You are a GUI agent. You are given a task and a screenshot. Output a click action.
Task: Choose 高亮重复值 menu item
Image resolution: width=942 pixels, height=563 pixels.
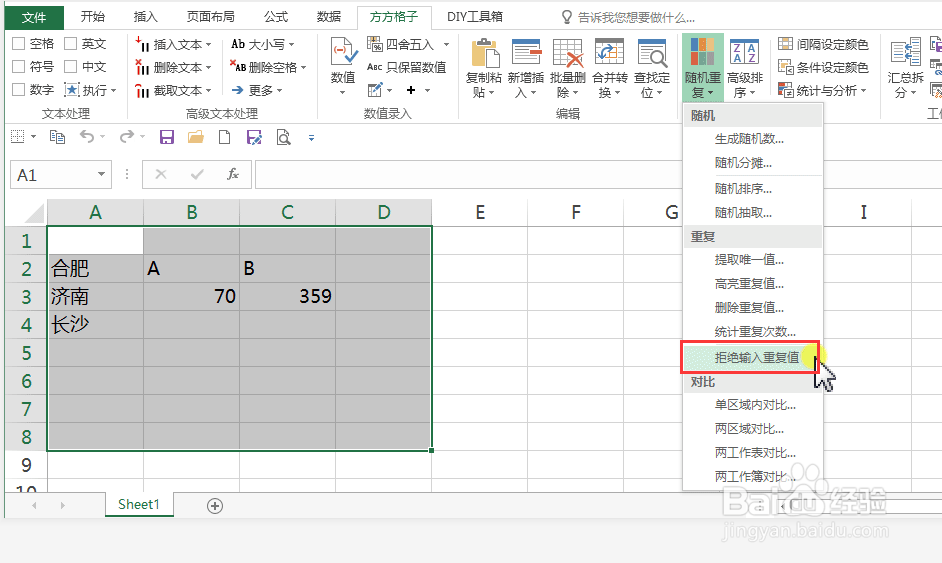tap(753, 284)
